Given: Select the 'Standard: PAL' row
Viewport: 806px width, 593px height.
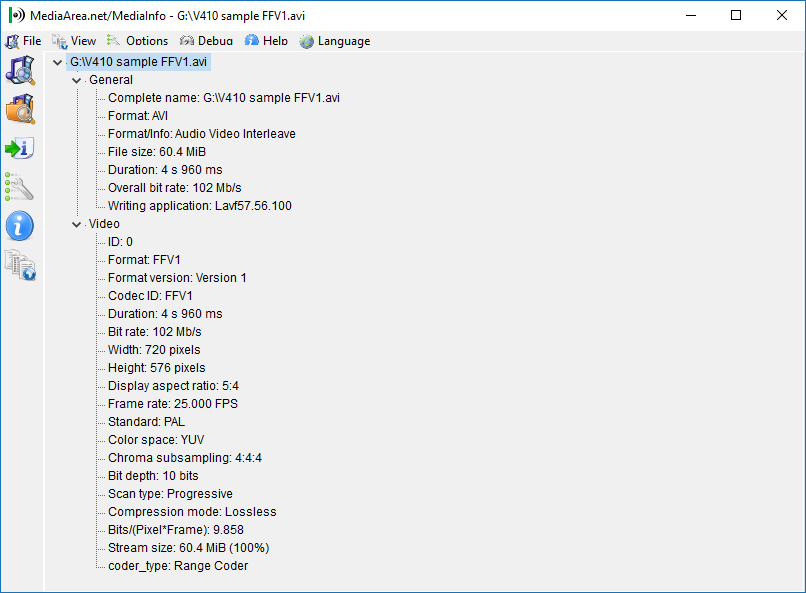Looking at the screenshot, I should click(x=146, y=421).
